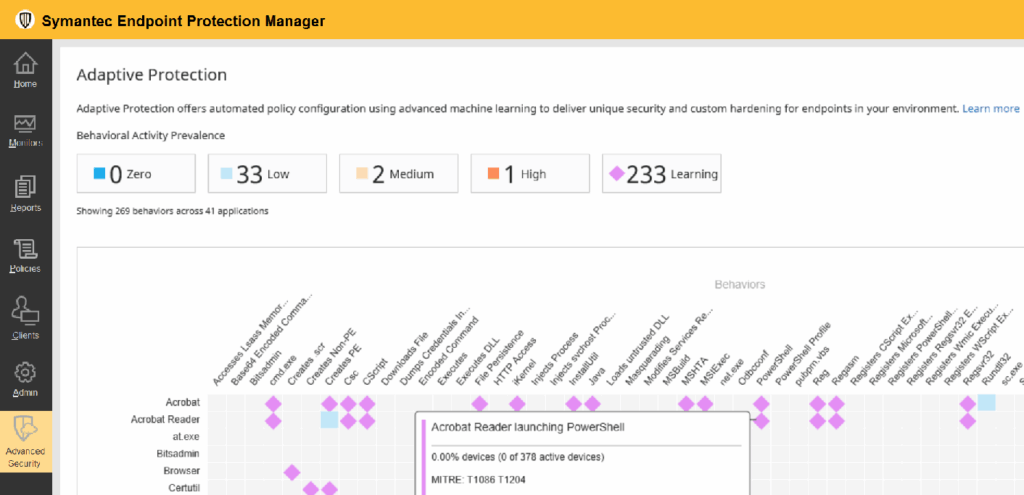The height and width of the screenshot is (495, 1024).
Task: Open the Monitors section in the sidebar
Action: point(25,131)
